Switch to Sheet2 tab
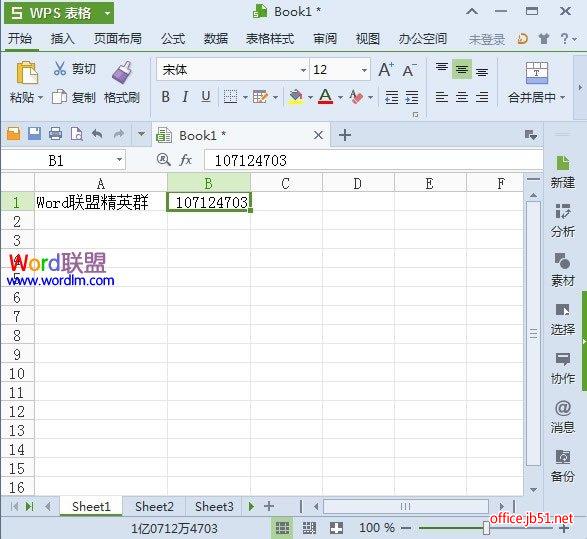This screenshot has width=587, height=539. pos(154,506)
